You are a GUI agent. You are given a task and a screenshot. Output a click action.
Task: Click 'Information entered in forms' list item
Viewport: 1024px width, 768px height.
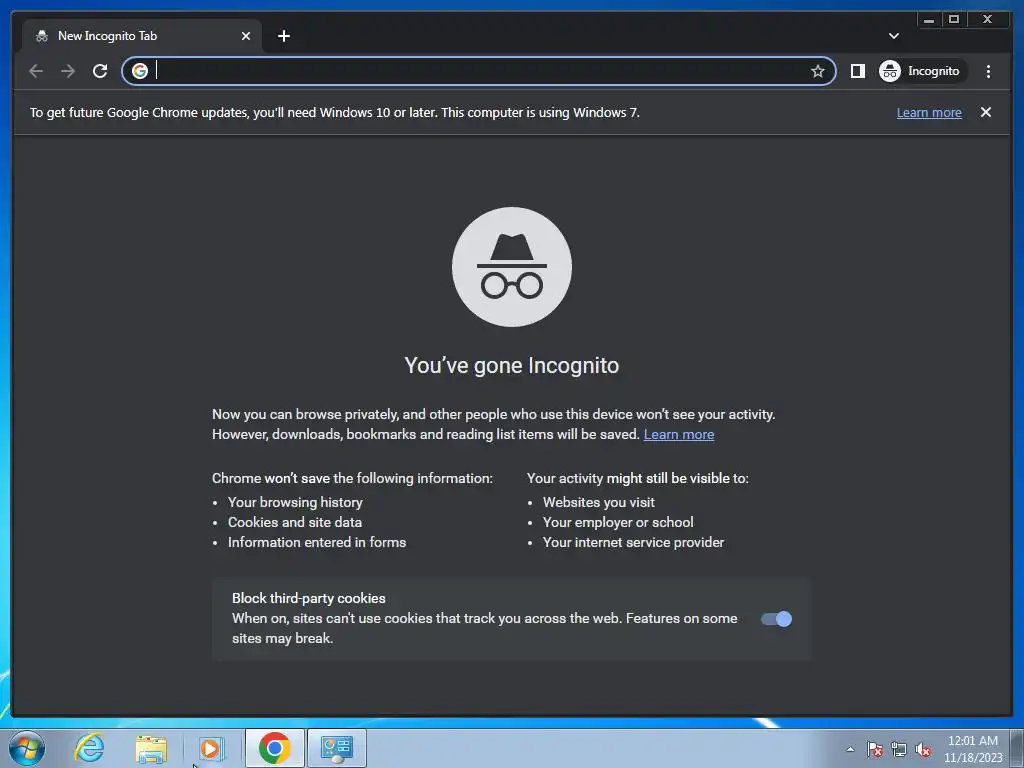(x=317, y=542)
